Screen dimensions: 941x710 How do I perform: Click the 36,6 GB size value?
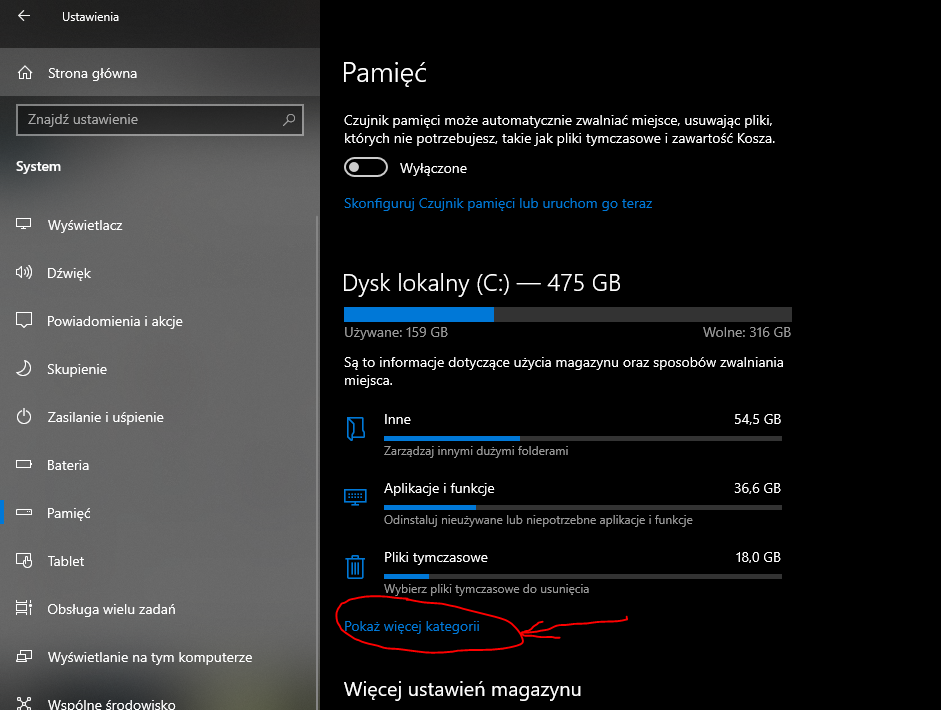(757, 489)
